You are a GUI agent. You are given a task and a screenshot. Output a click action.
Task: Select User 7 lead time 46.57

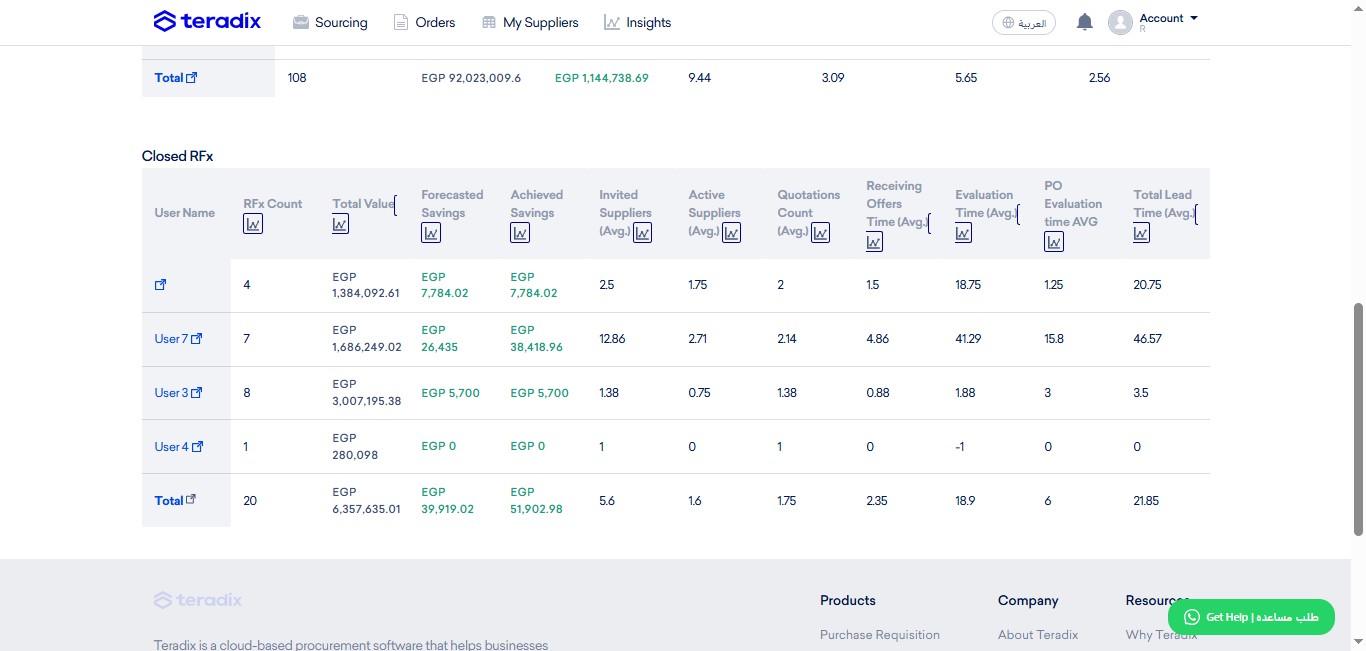tap(1147, 339)
